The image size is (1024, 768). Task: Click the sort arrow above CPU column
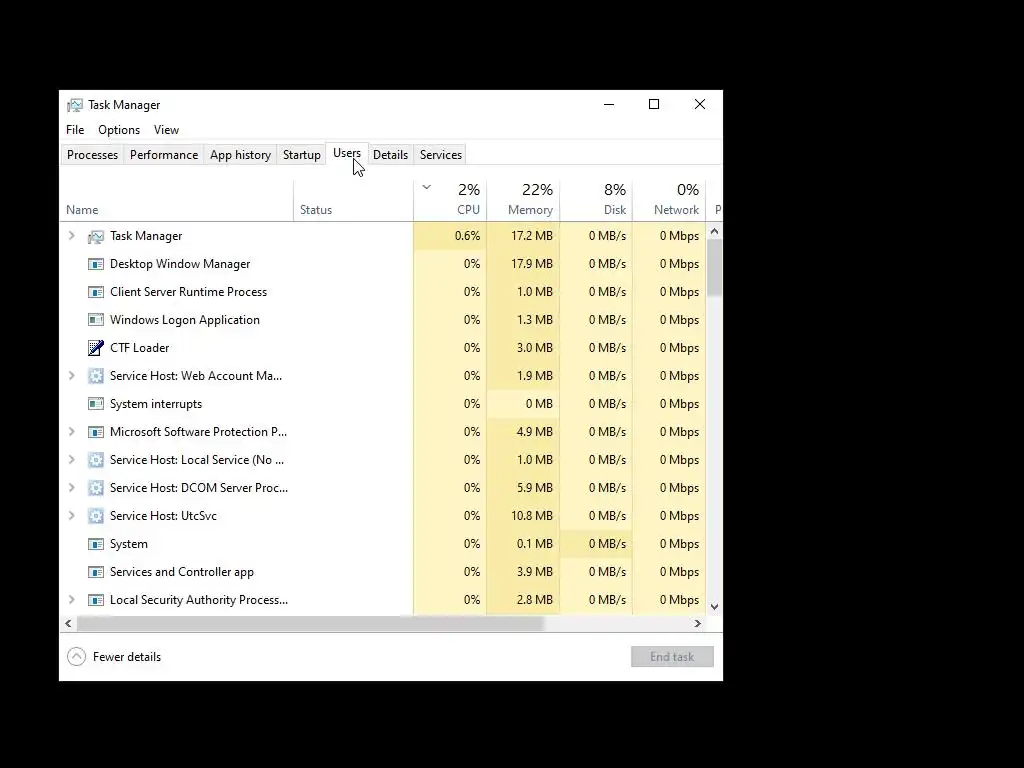pyautogui.click(x=426, y=187)
